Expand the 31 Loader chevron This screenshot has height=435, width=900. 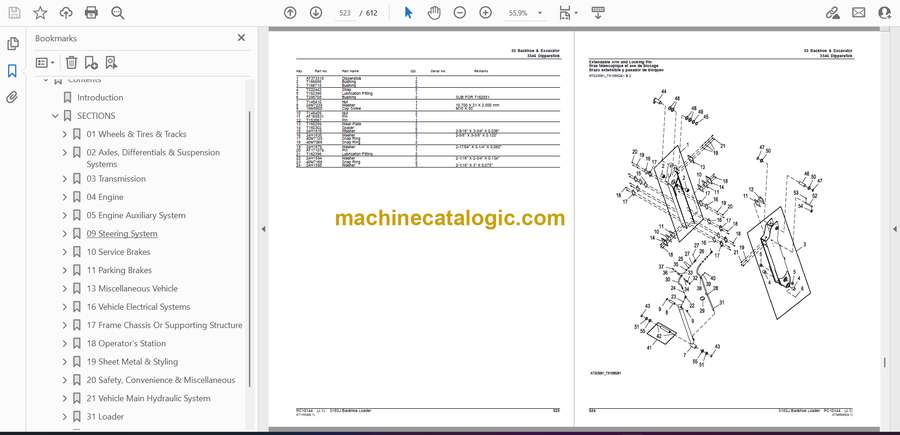(x=64, y=417)
